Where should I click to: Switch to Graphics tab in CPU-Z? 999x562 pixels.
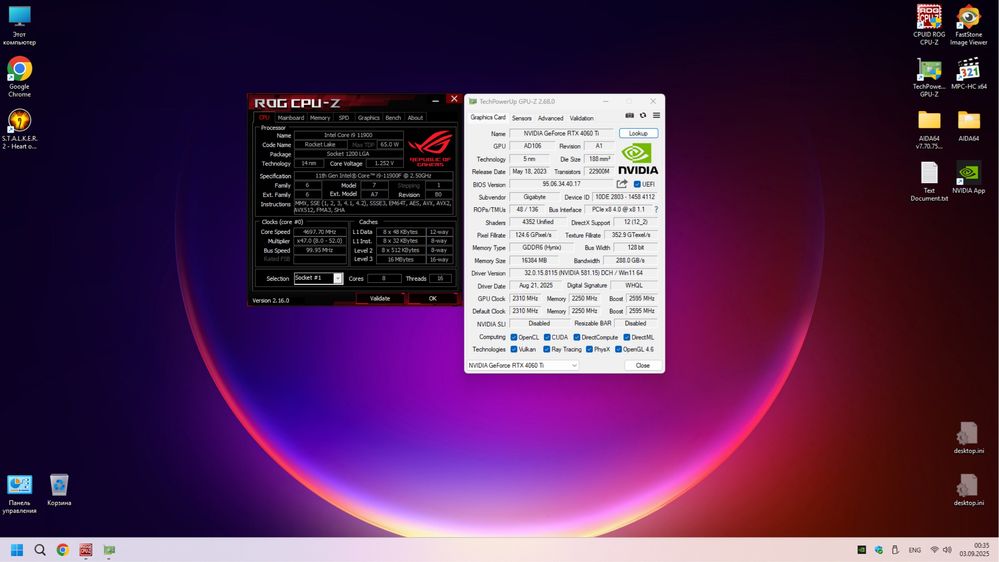368,117
